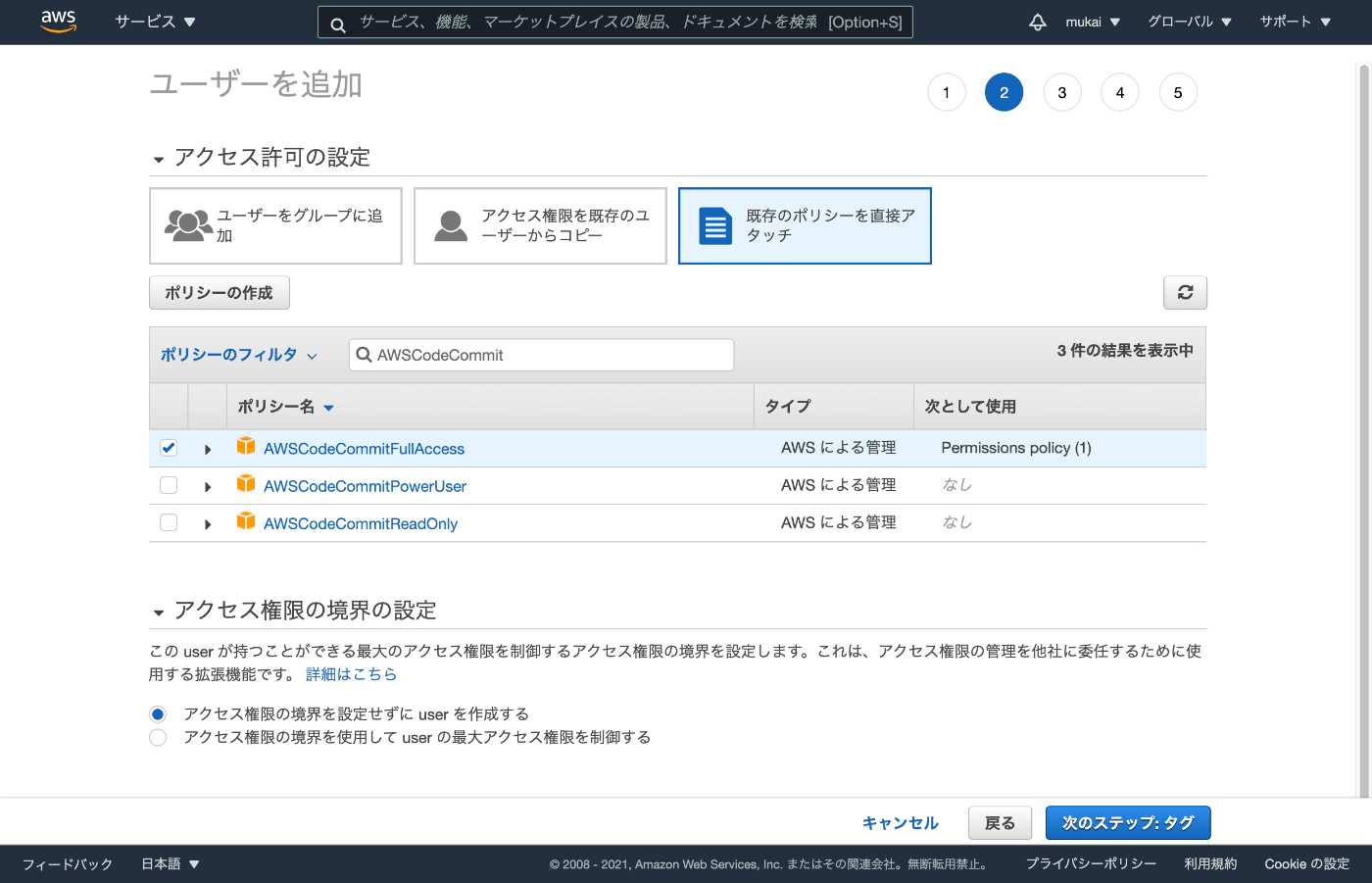
Task: Open the グローバル region dropdown
Action: [x=1190, y=22]
